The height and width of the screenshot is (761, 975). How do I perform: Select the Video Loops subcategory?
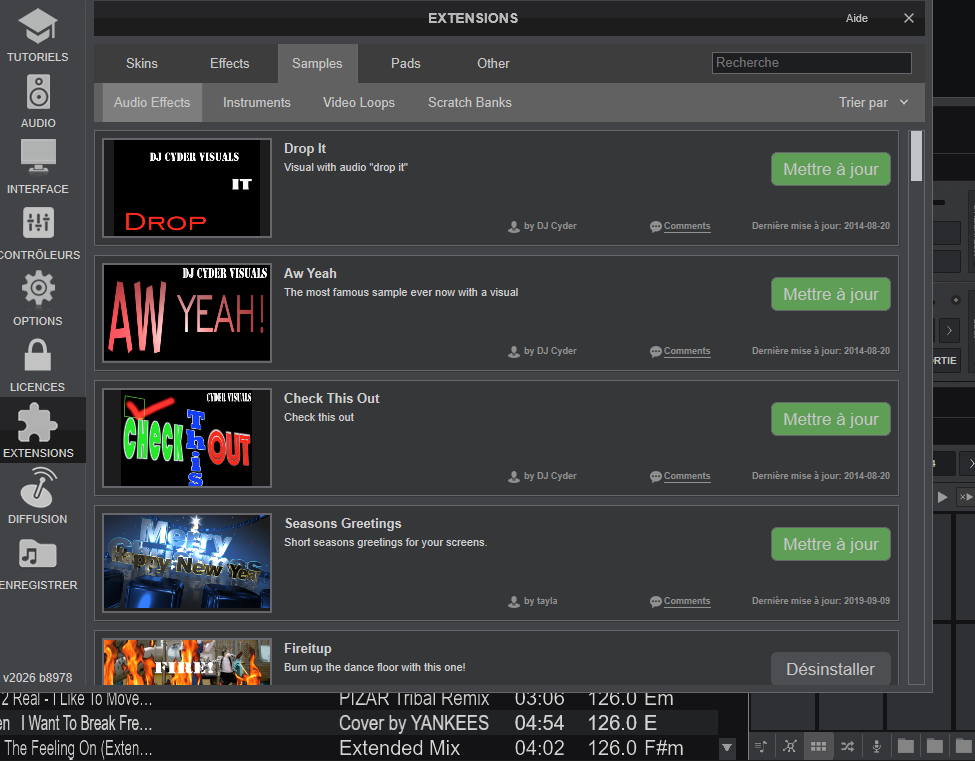point(358,102)
